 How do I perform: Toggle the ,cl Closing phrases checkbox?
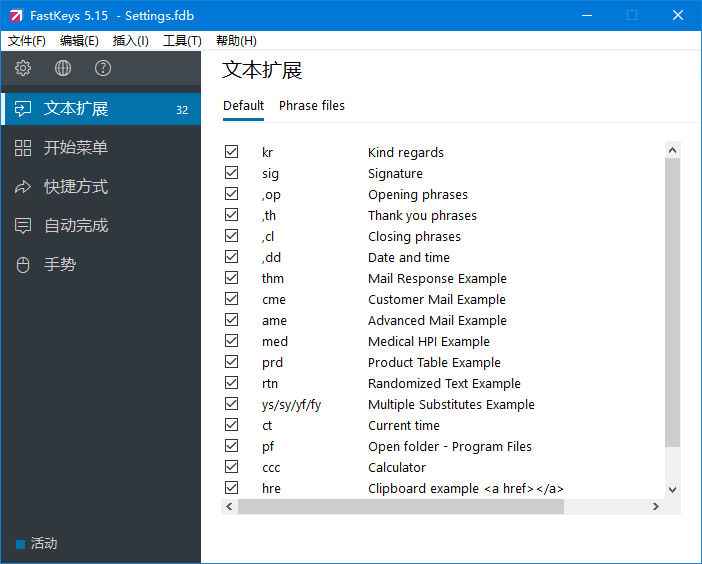[x=231, y=236]
